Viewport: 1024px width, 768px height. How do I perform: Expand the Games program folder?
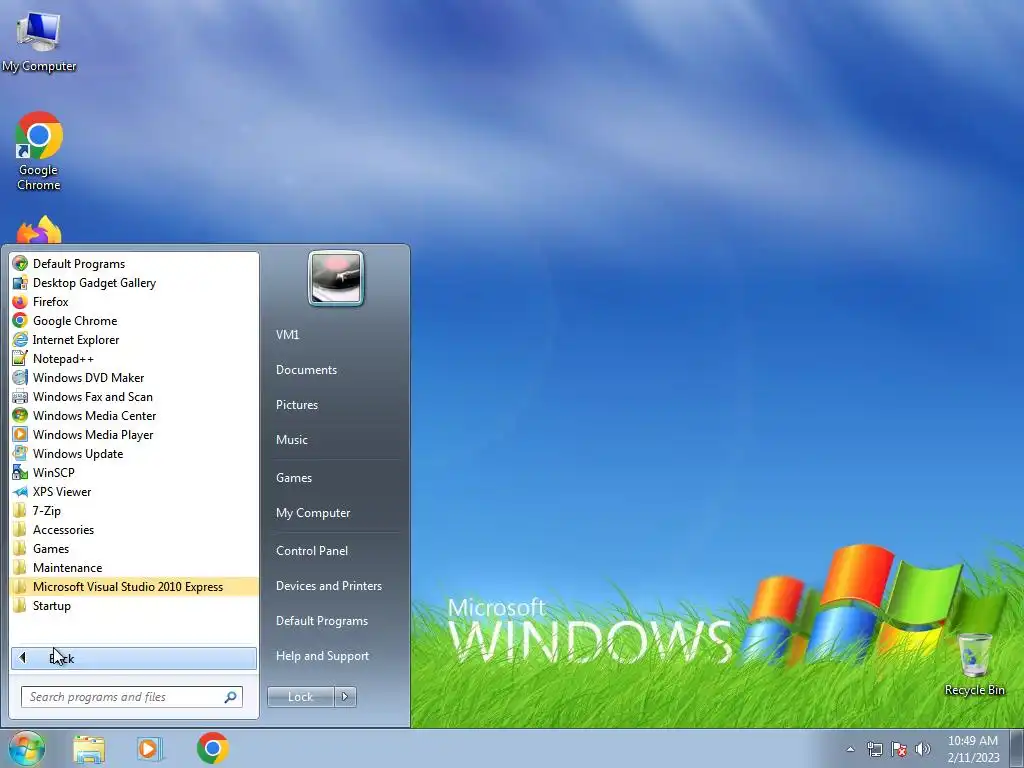134,549
